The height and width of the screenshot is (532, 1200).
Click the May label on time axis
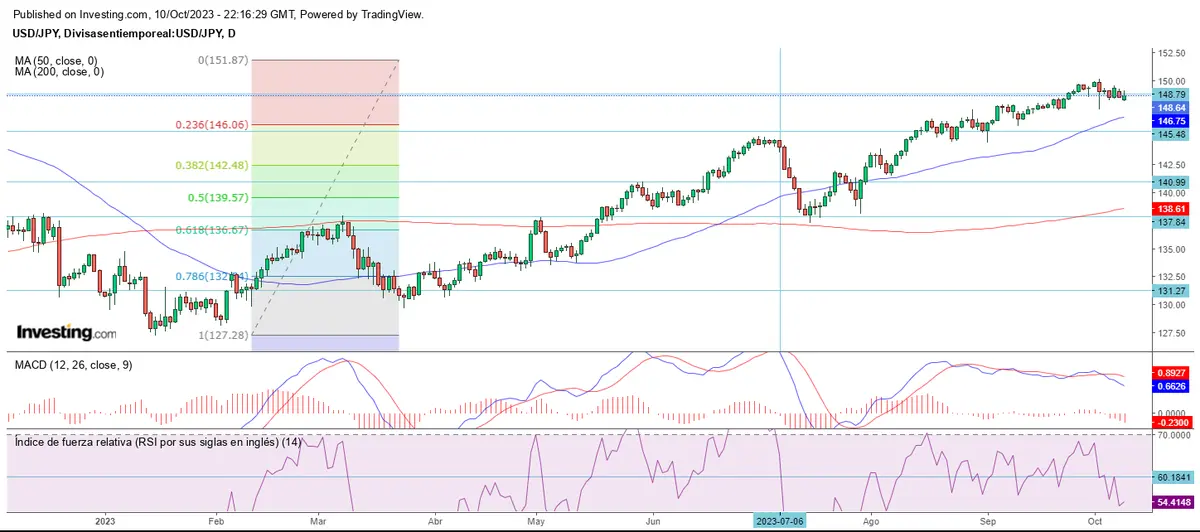536,522
